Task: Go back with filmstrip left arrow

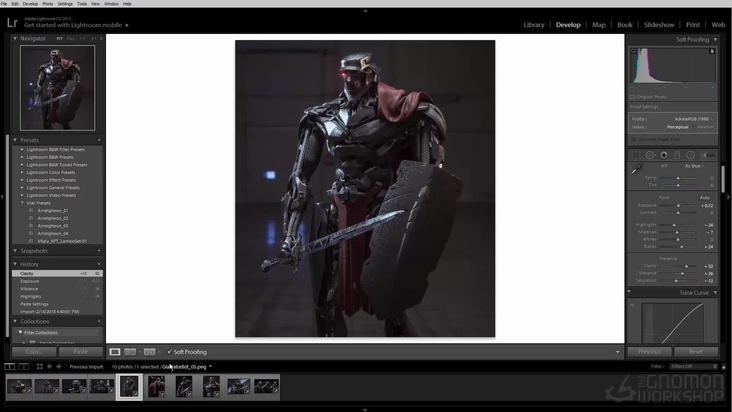Action: tap(49, 367)
